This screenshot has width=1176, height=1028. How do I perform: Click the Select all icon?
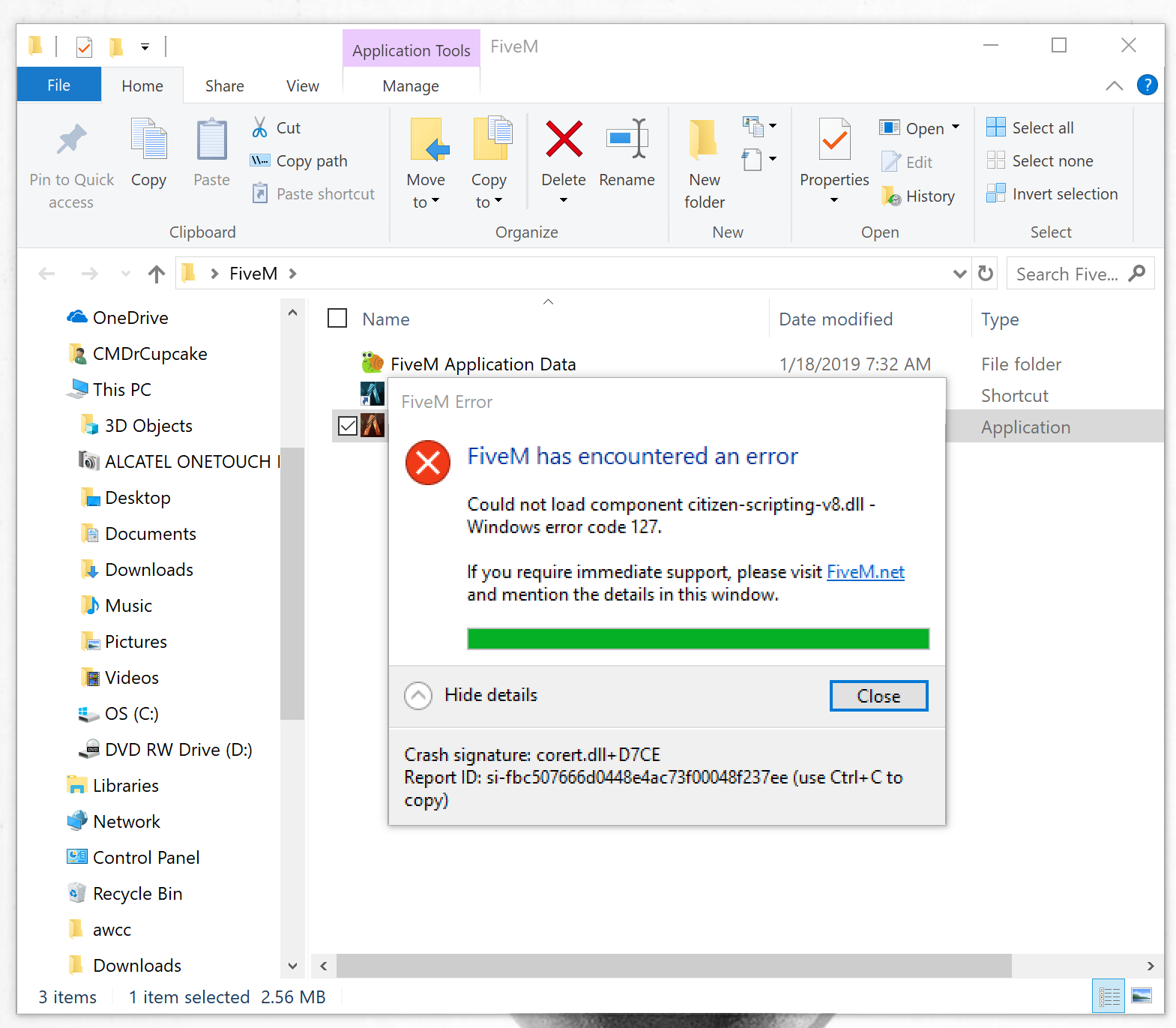coord(996,127)
